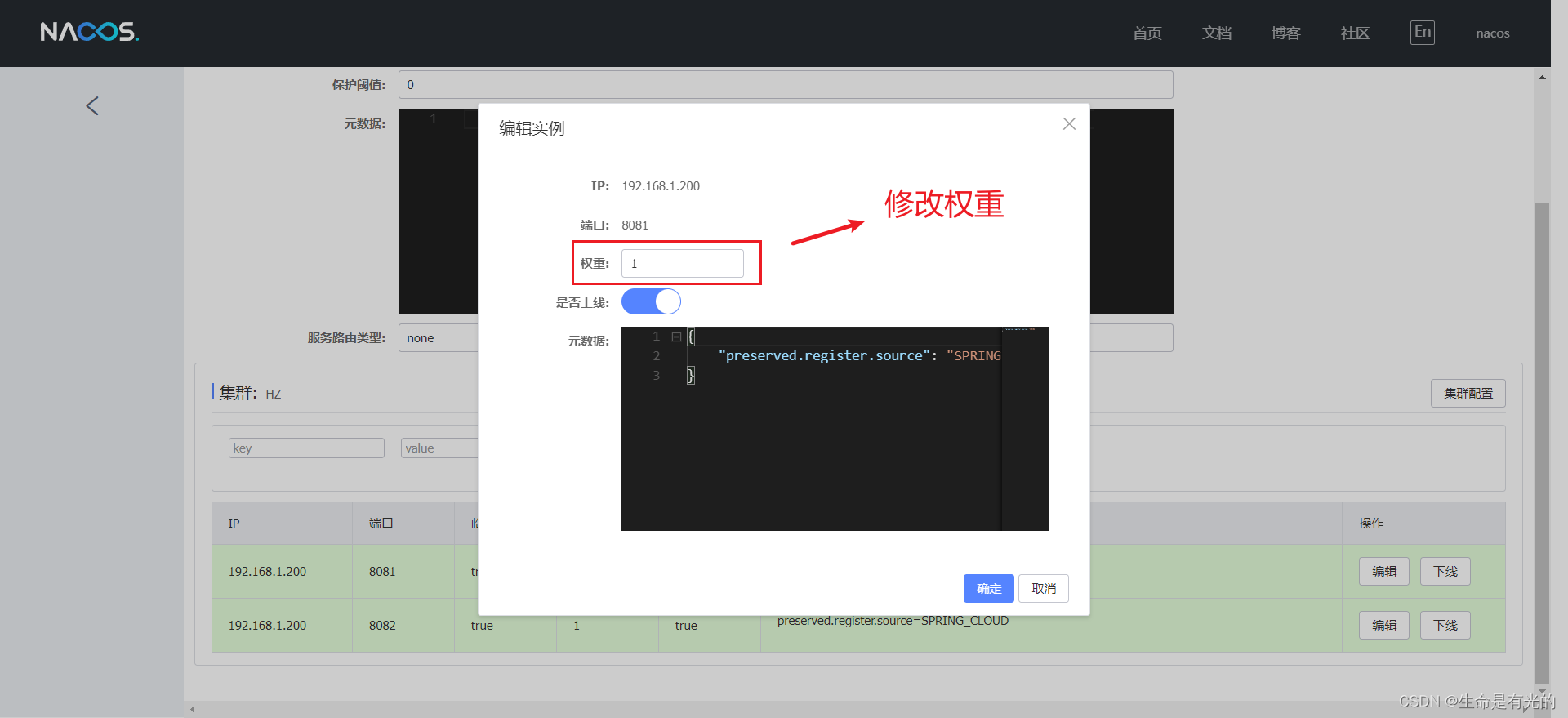Viewport: 1568px width, 718px height.
Task: Take the port 8082 instance offline
Action: pos(1445,626)
